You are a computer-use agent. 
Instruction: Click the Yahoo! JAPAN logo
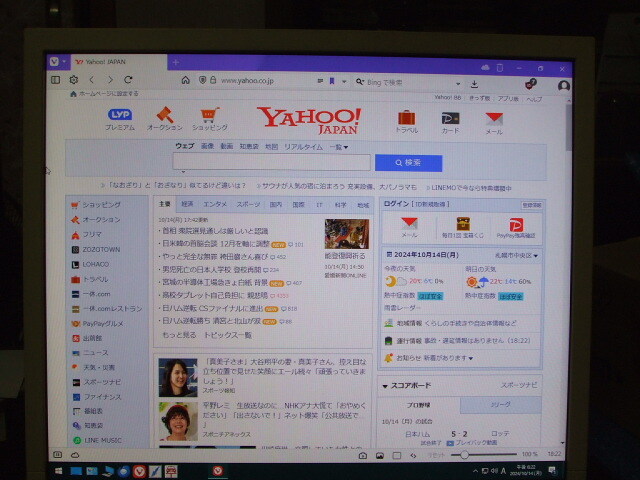tap(309, 121)
